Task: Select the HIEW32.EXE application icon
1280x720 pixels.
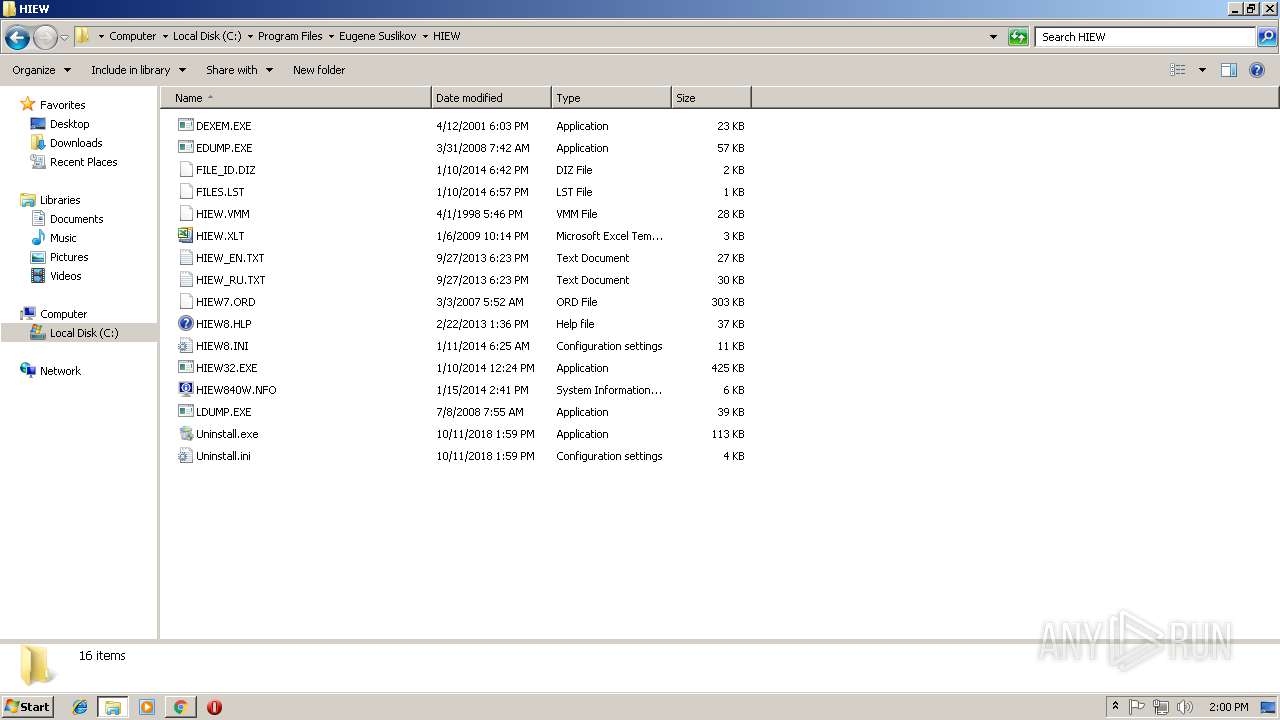Action: [x=185, y=368]
